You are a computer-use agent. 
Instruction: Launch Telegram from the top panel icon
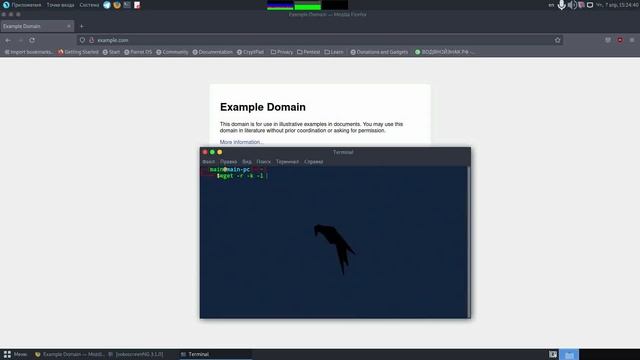[107, 5]
